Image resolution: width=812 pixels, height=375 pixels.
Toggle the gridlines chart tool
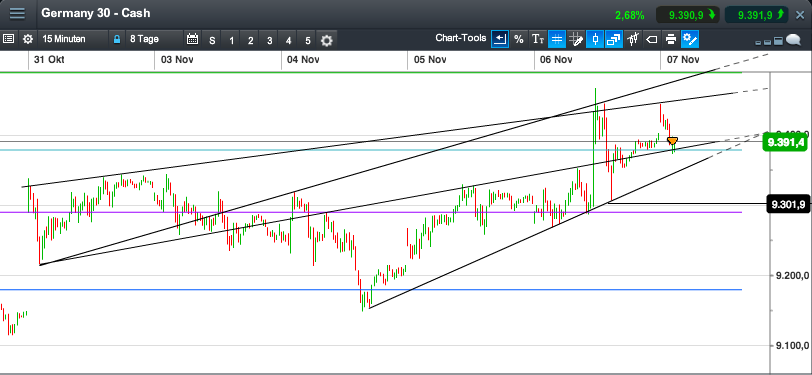tap(557, 39)
